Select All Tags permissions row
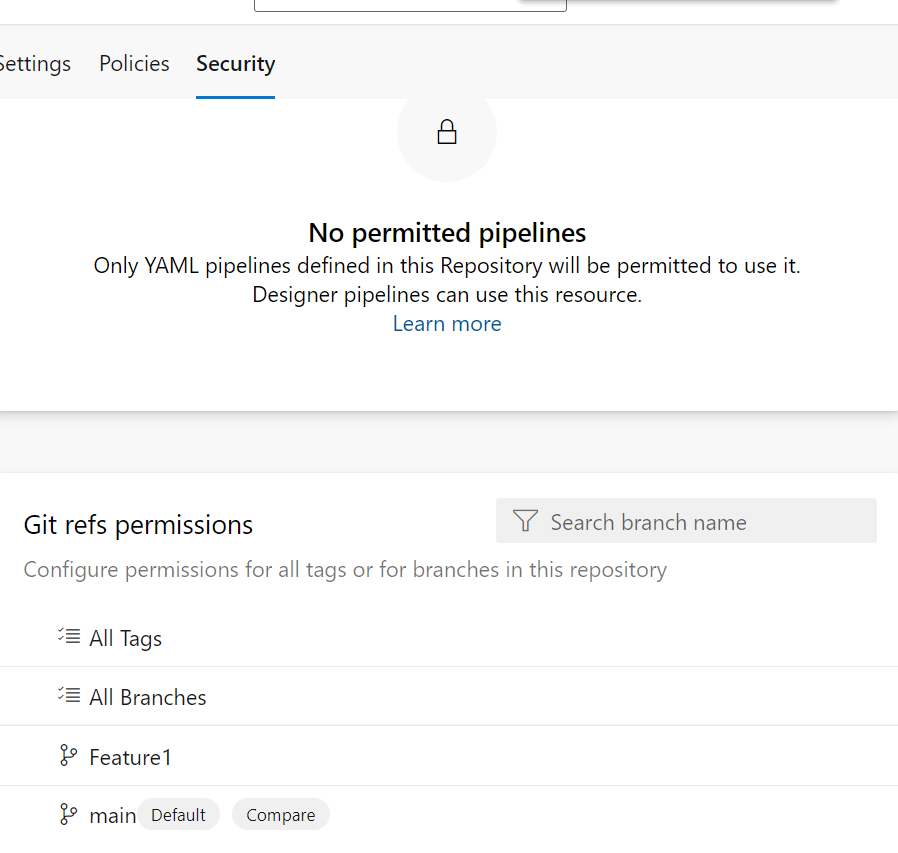Viewport: 898px width, 853px height. pos(449,638)
